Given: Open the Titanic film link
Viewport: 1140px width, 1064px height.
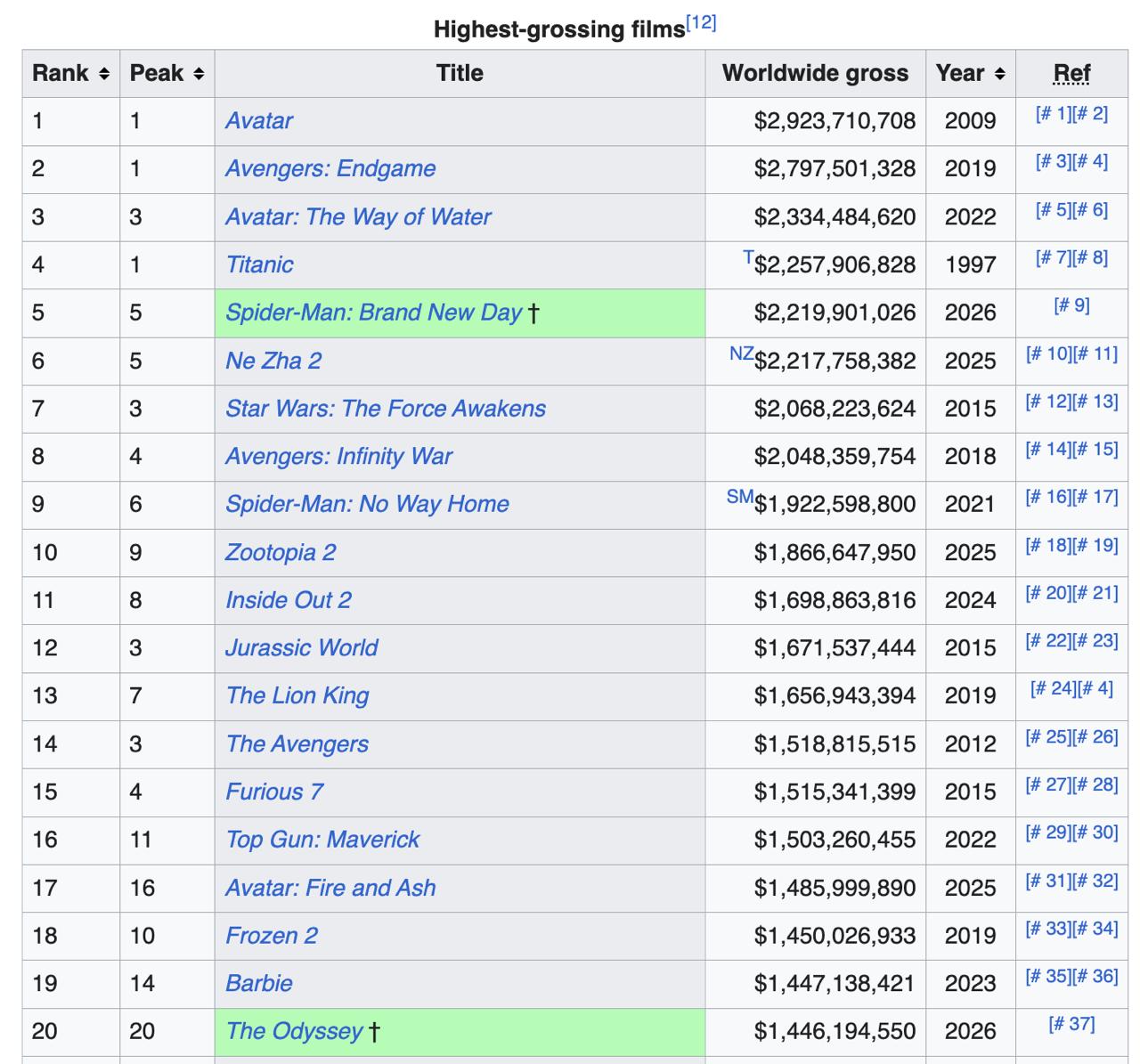Looking at the screenshot, I should [259, 265].
